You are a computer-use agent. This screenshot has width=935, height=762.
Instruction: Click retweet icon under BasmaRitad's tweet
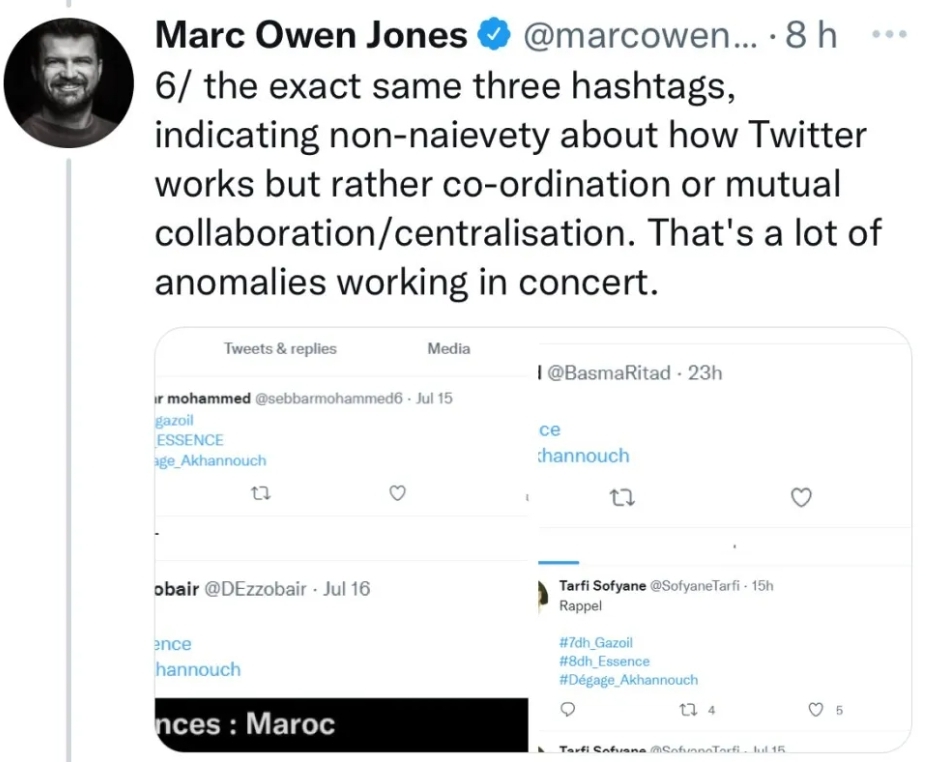coord(621,497)
